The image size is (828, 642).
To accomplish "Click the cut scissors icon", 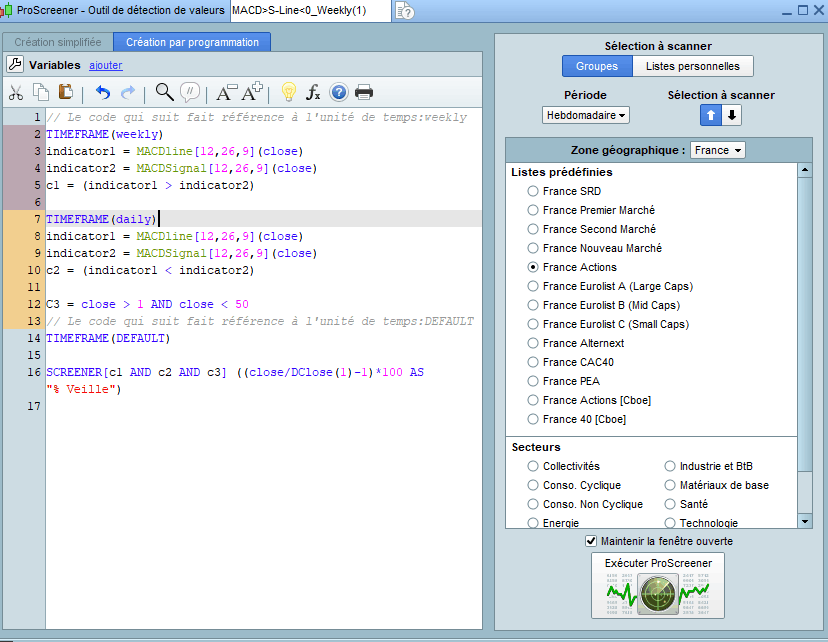I will (x=16, y=93).
